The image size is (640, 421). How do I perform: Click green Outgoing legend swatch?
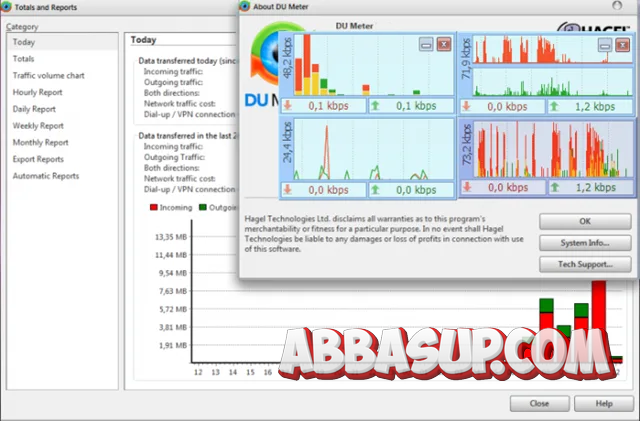pyautogui.click(x=202, y=207)
